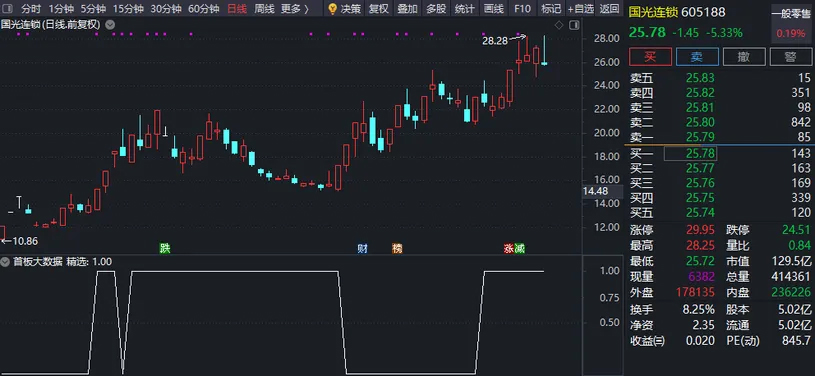
Task: Add stock with +自选 button
Action: click(x=580, y=9)
